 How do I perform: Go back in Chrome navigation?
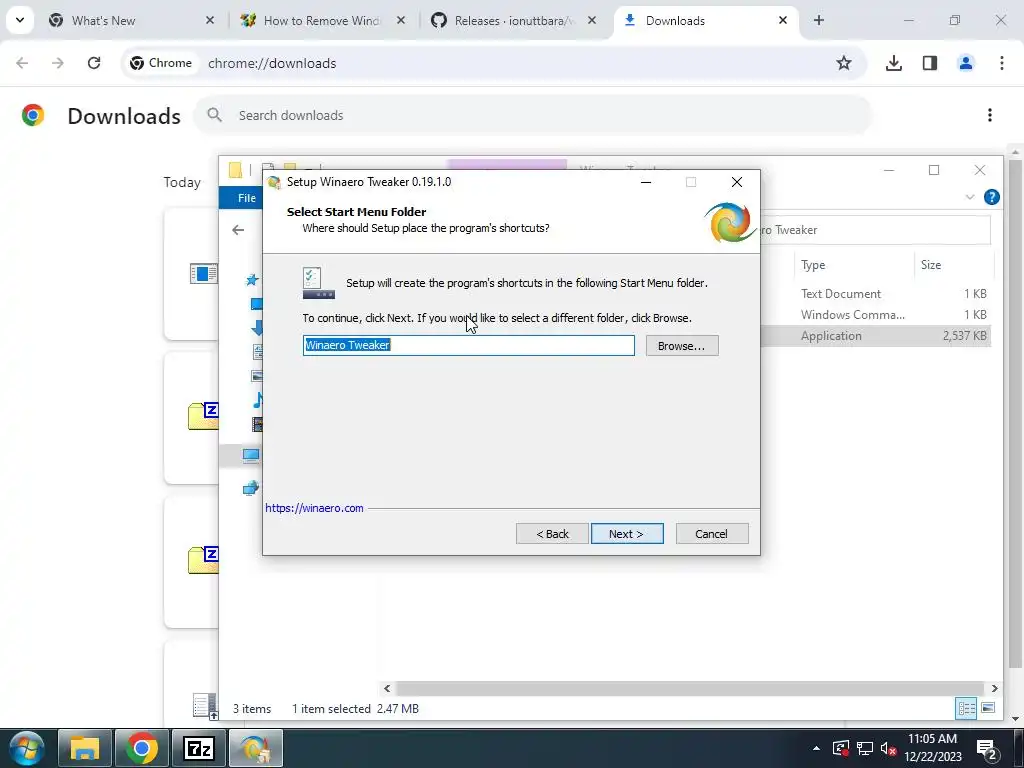[22, 63]
